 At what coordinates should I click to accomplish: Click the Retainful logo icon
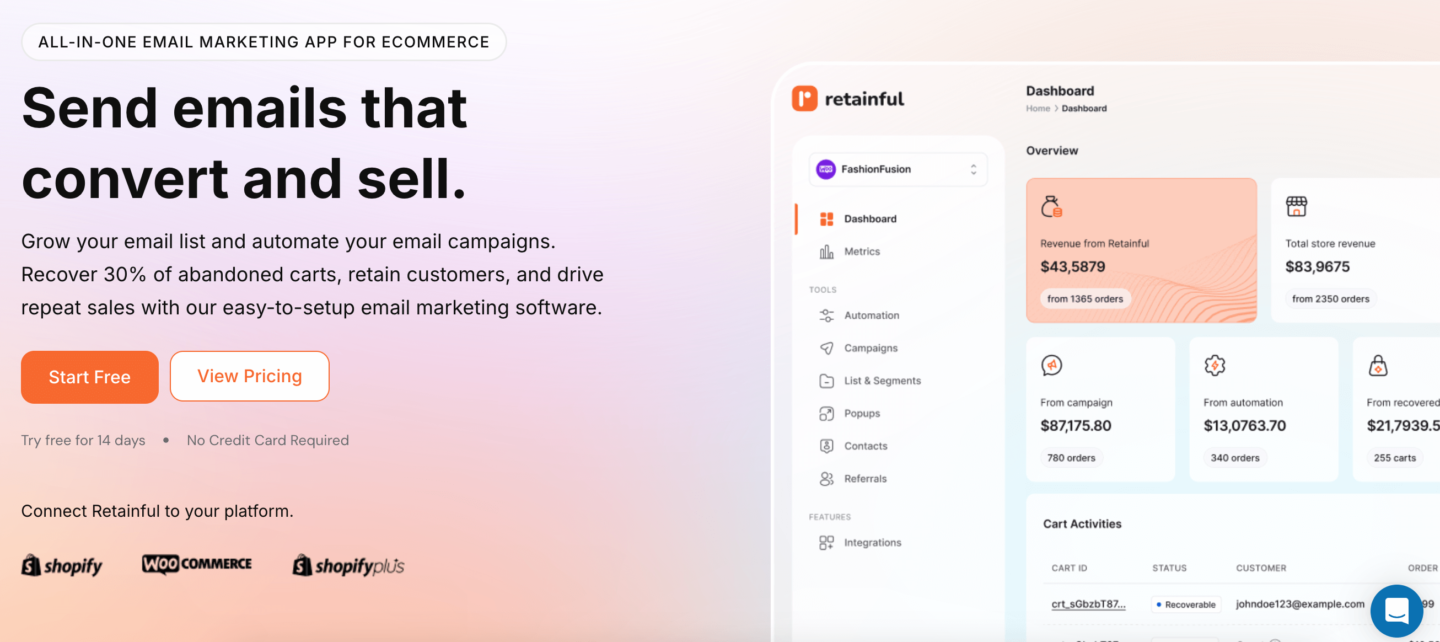804,98
